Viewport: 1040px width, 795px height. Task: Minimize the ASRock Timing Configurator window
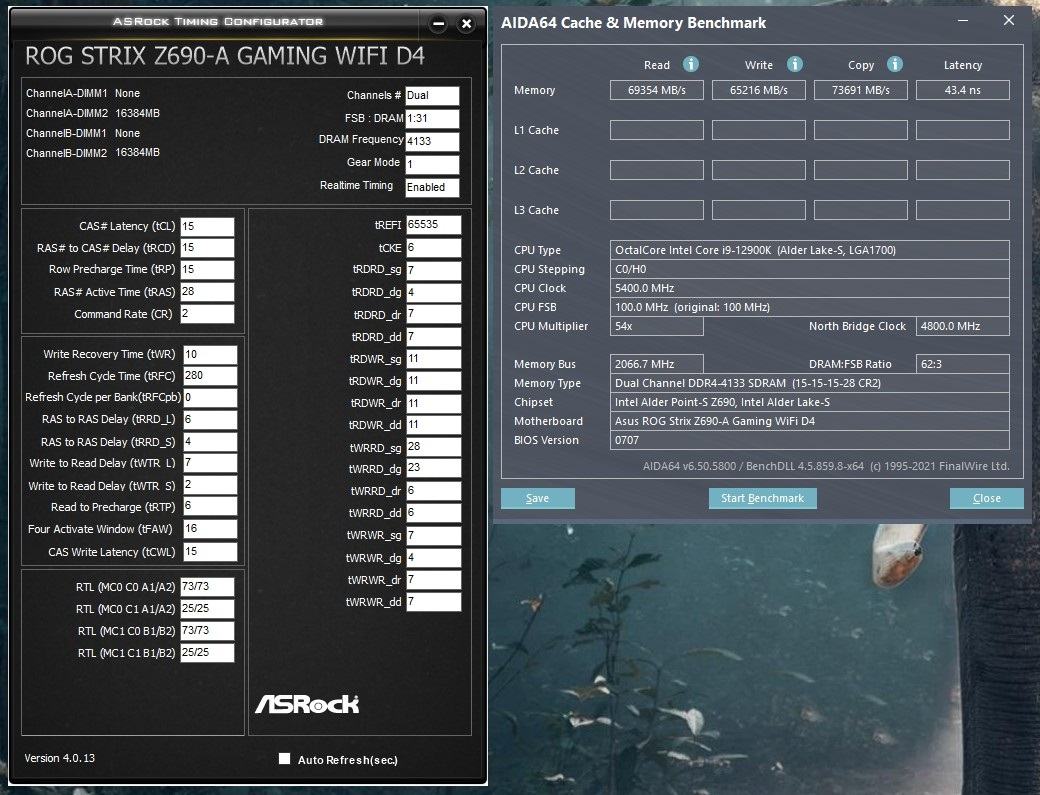[438, 24]
